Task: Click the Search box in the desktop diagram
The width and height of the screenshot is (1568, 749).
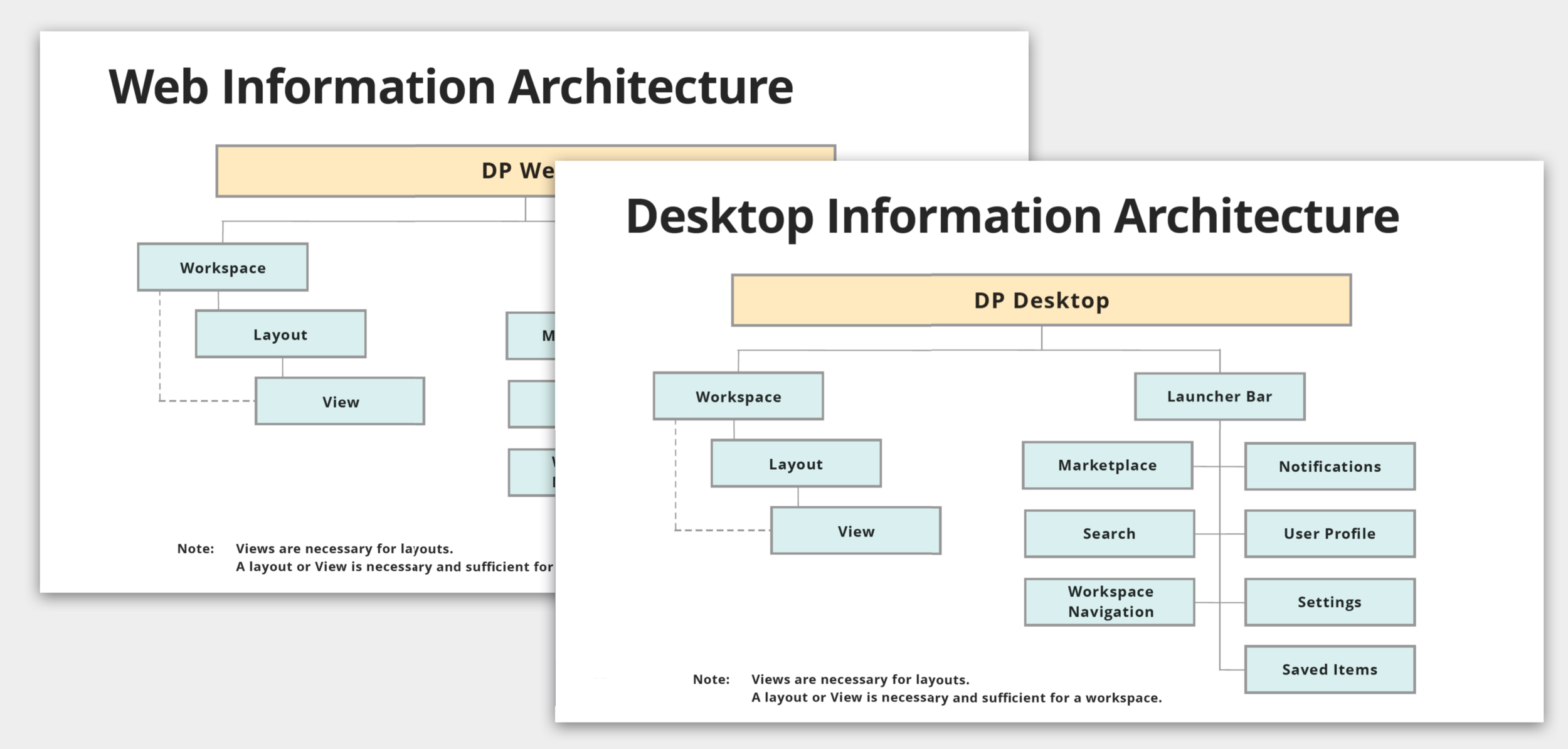Action: 1109,534
